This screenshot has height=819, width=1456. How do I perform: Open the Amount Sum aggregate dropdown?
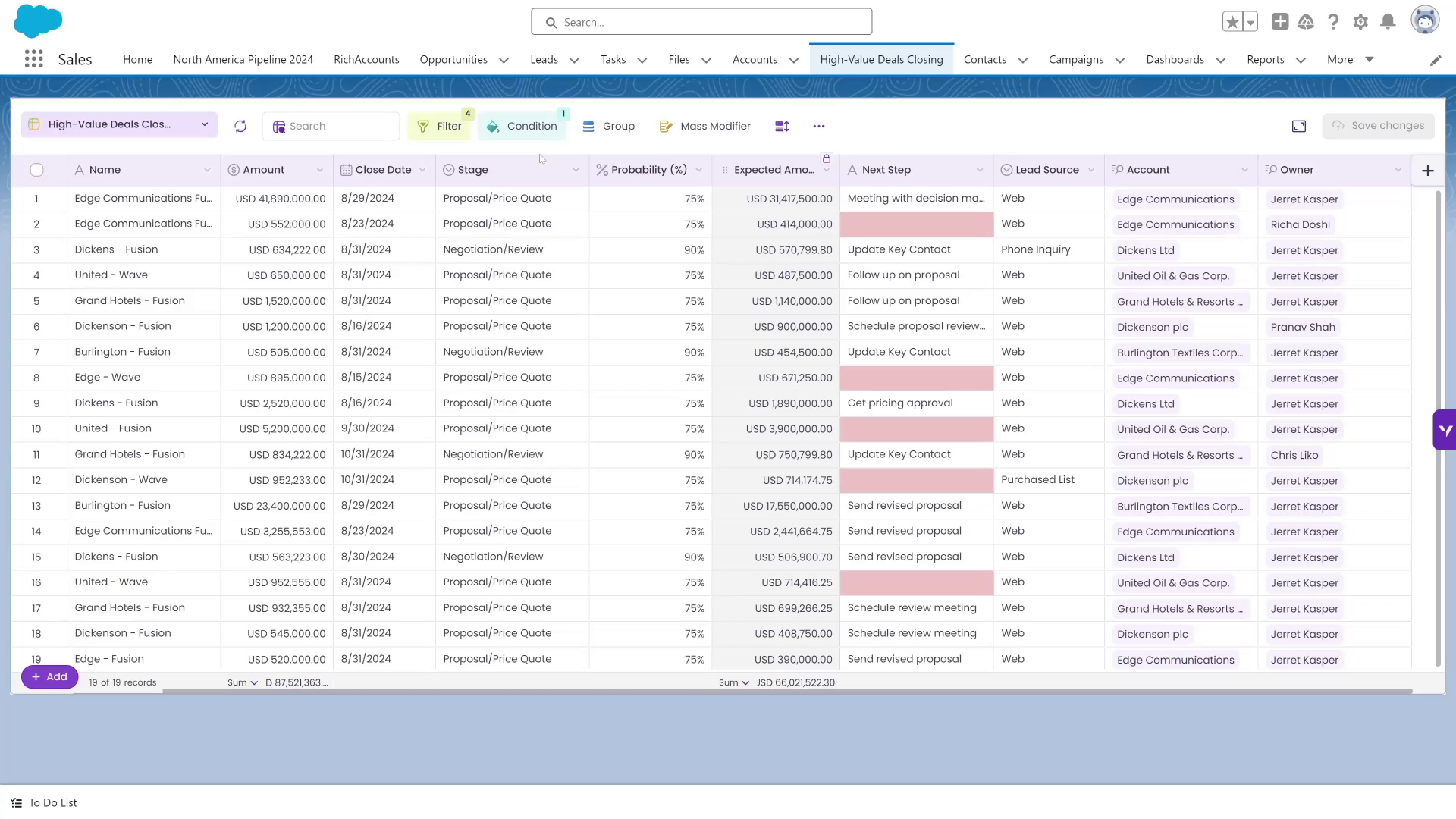tap(243, 682)
